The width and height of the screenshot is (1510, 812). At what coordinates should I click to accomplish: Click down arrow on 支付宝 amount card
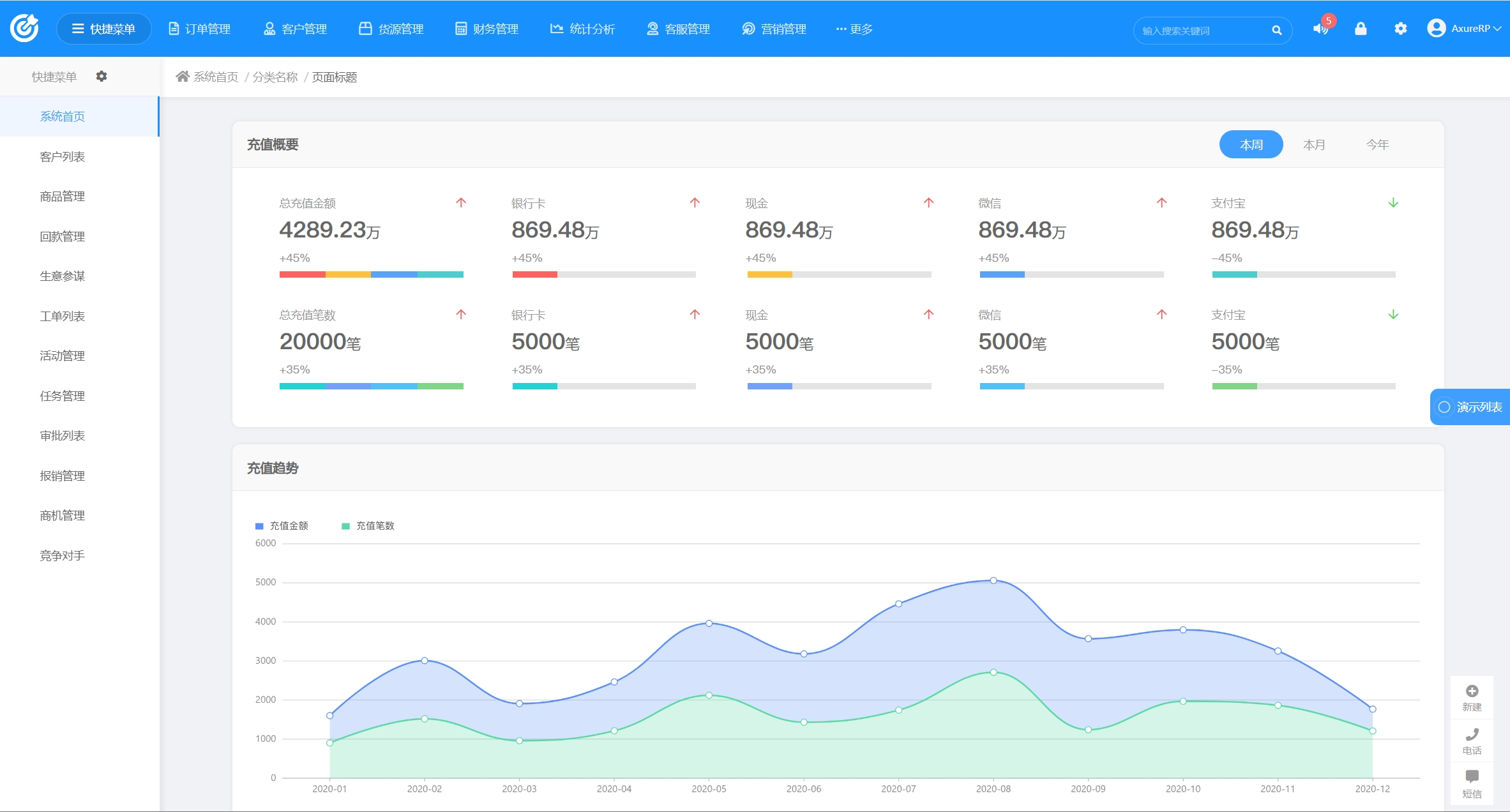[1393, 202]
